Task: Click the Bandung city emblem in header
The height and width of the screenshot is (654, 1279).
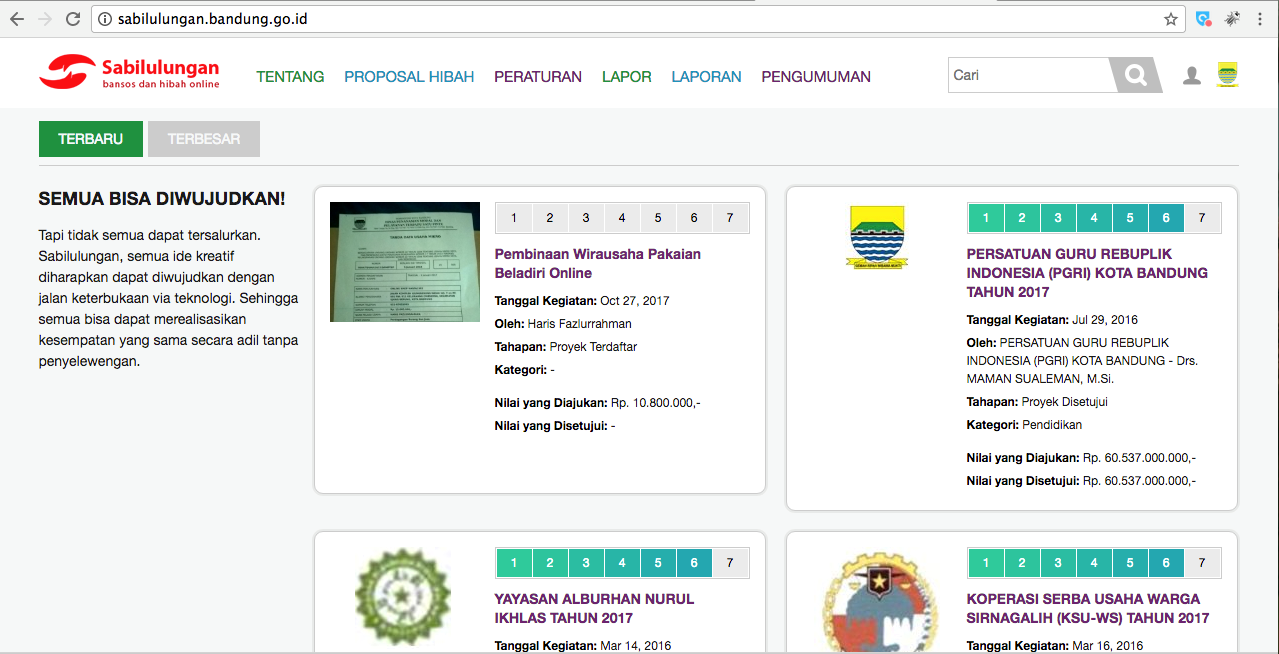Action: coord(1227,75)
